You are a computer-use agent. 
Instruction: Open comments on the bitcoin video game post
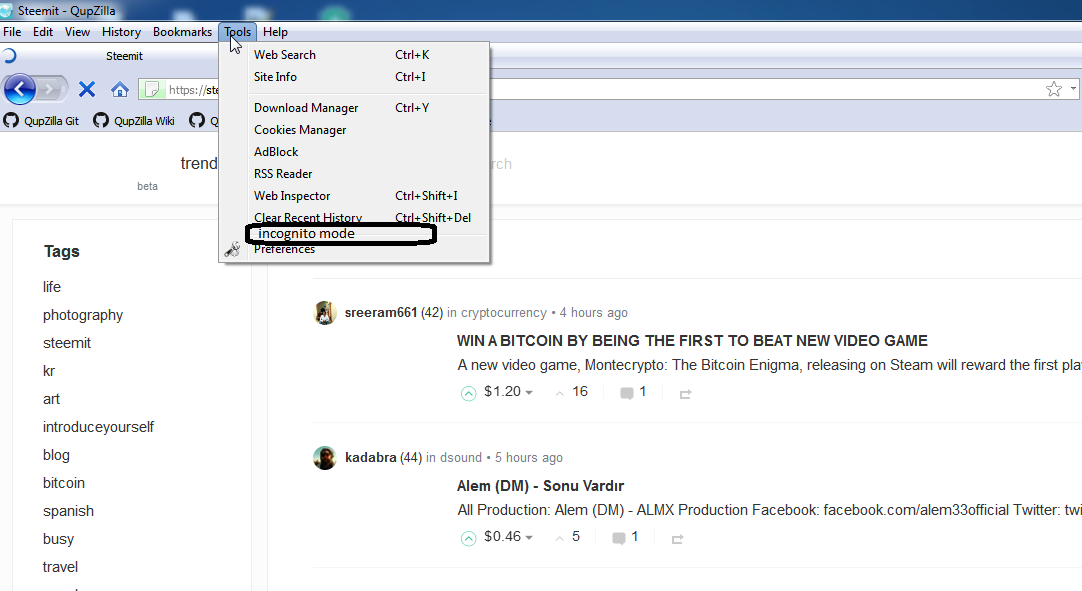click(633, 392)
